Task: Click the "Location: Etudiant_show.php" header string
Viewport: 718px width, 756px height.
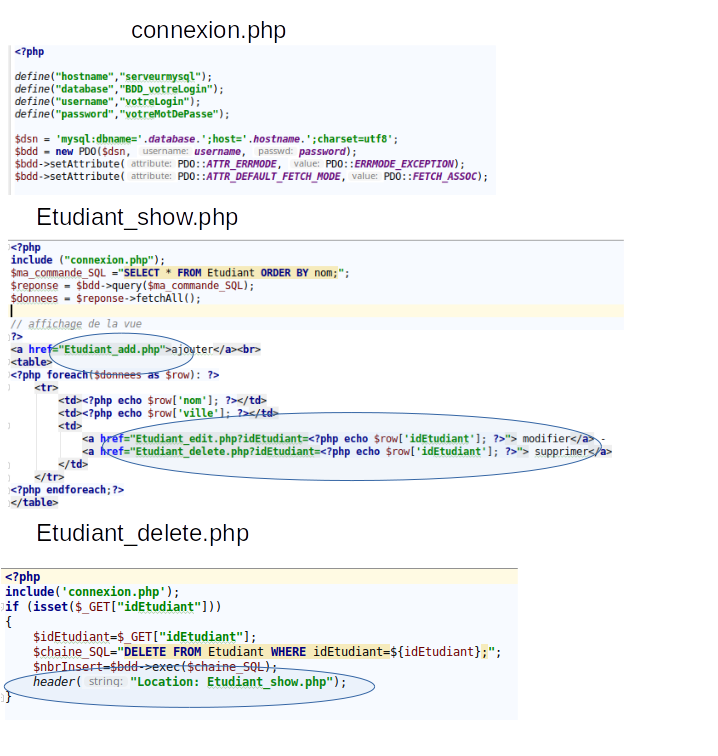Action: point(237,682)
